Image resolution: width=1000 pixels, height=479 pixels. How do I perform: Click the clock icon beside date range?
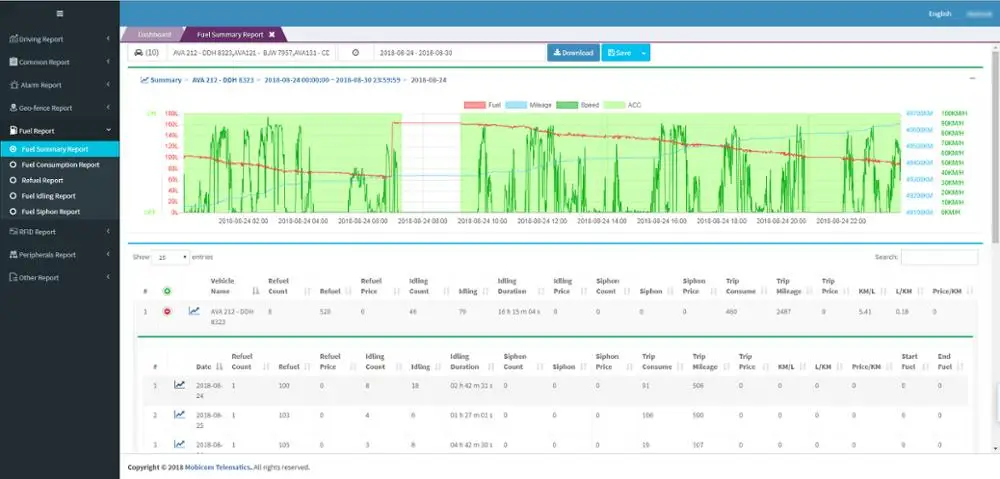click(x=356, y=52)
